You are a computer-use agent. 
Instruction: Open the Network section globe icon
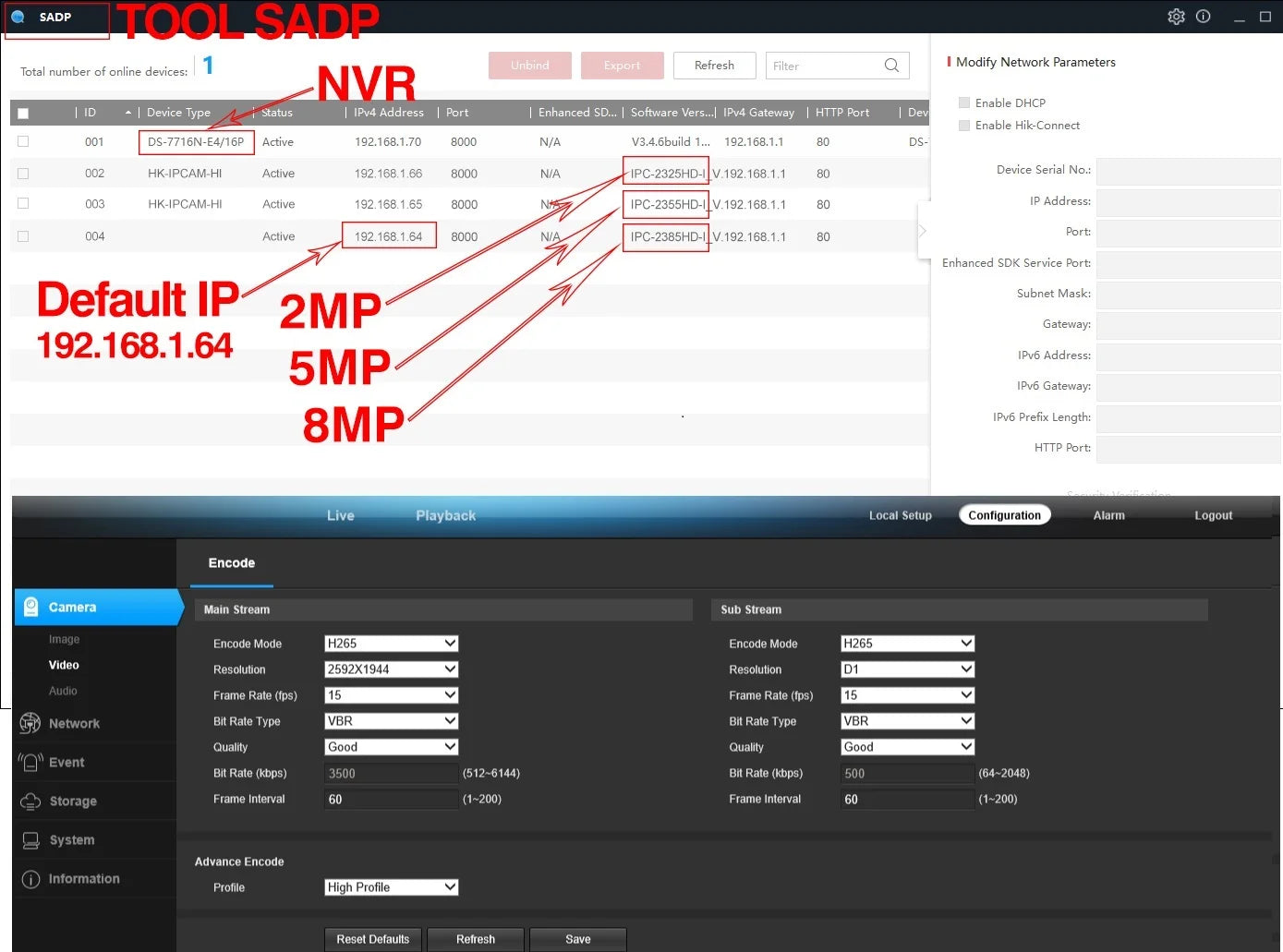click(30, 723)
